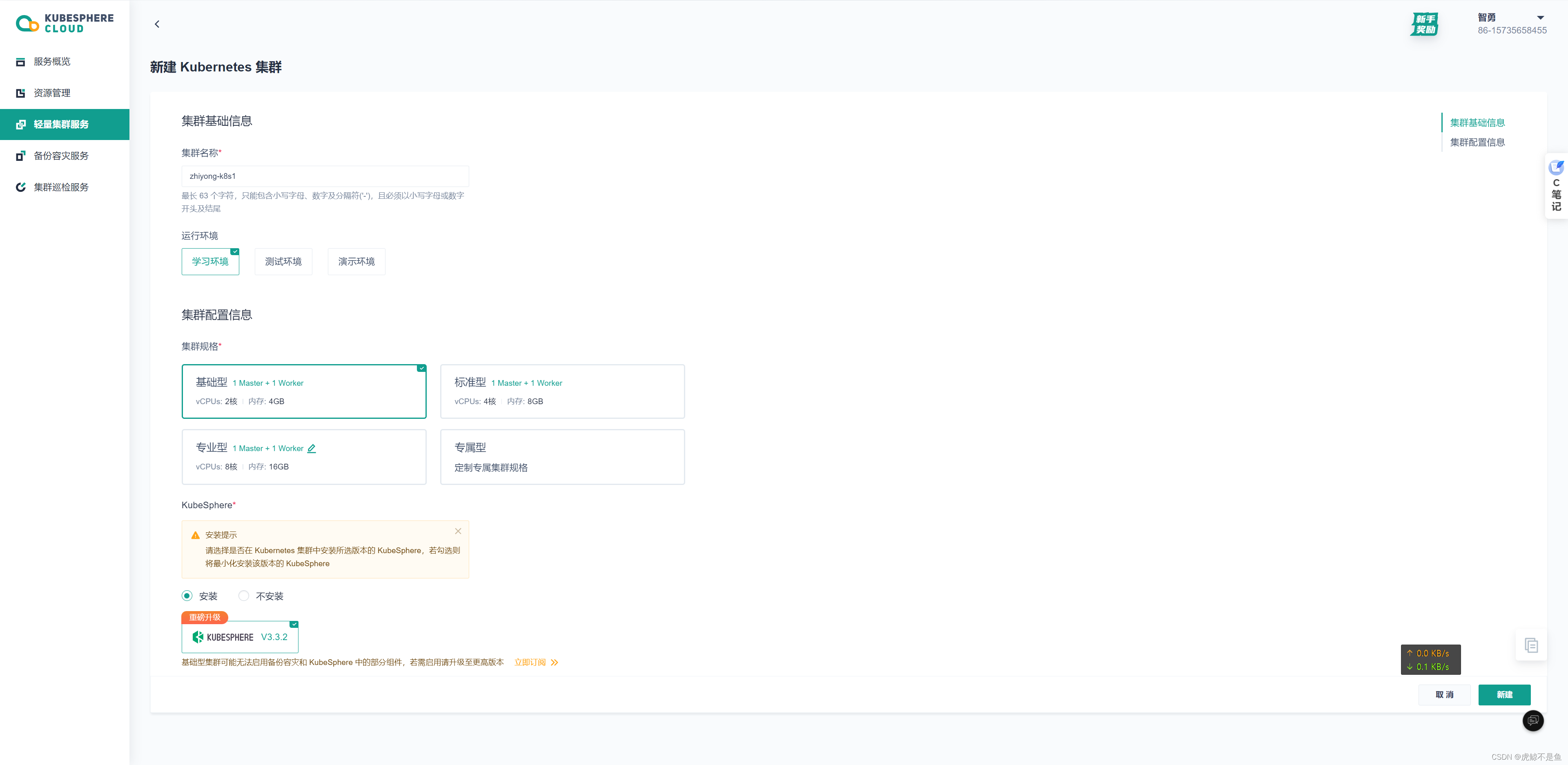Open the chat support bubble icon
The image size is (1568, 765).
pyautogui.click(x=1533, y=721)
